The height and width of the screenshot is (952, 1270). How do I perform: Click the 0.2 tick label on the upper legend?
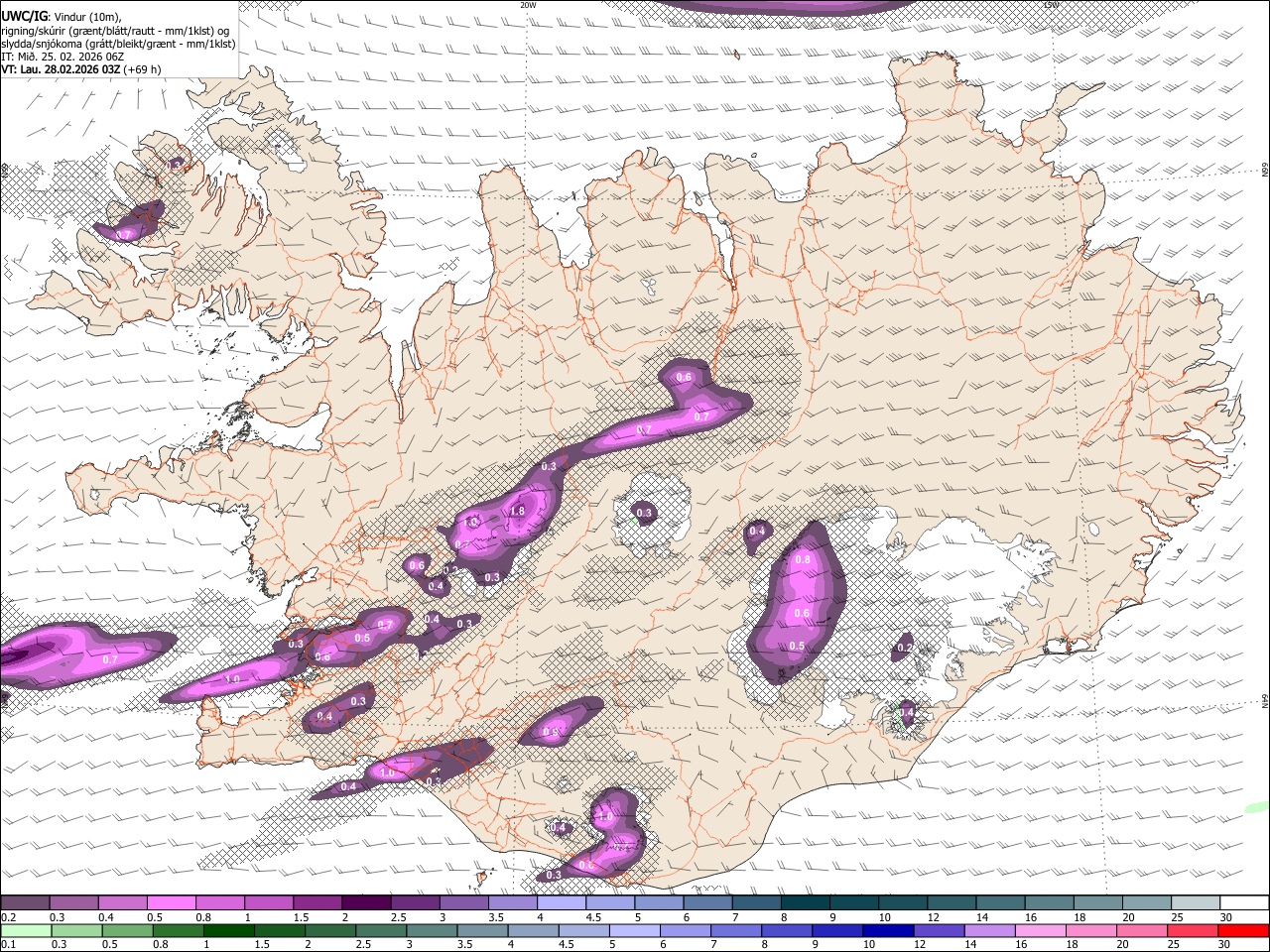[x=7, y=917]
